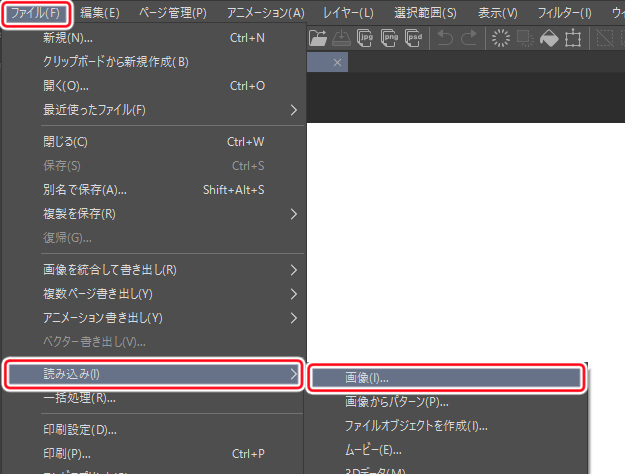Export as JPG using toolbar icon
The height and width of the screenshot is (474, 625).
pyautogui.click(x=367, y=38)
